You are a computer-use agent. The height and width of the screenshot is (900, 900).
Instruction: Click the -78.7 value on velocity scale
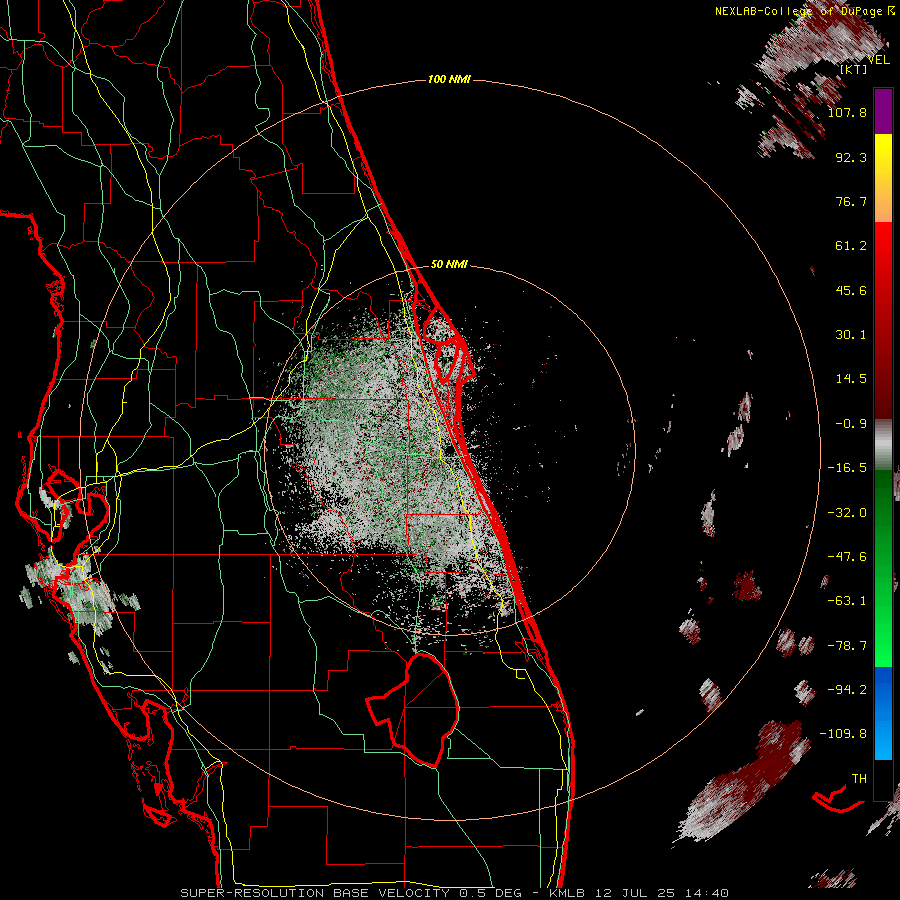point(847,646)
